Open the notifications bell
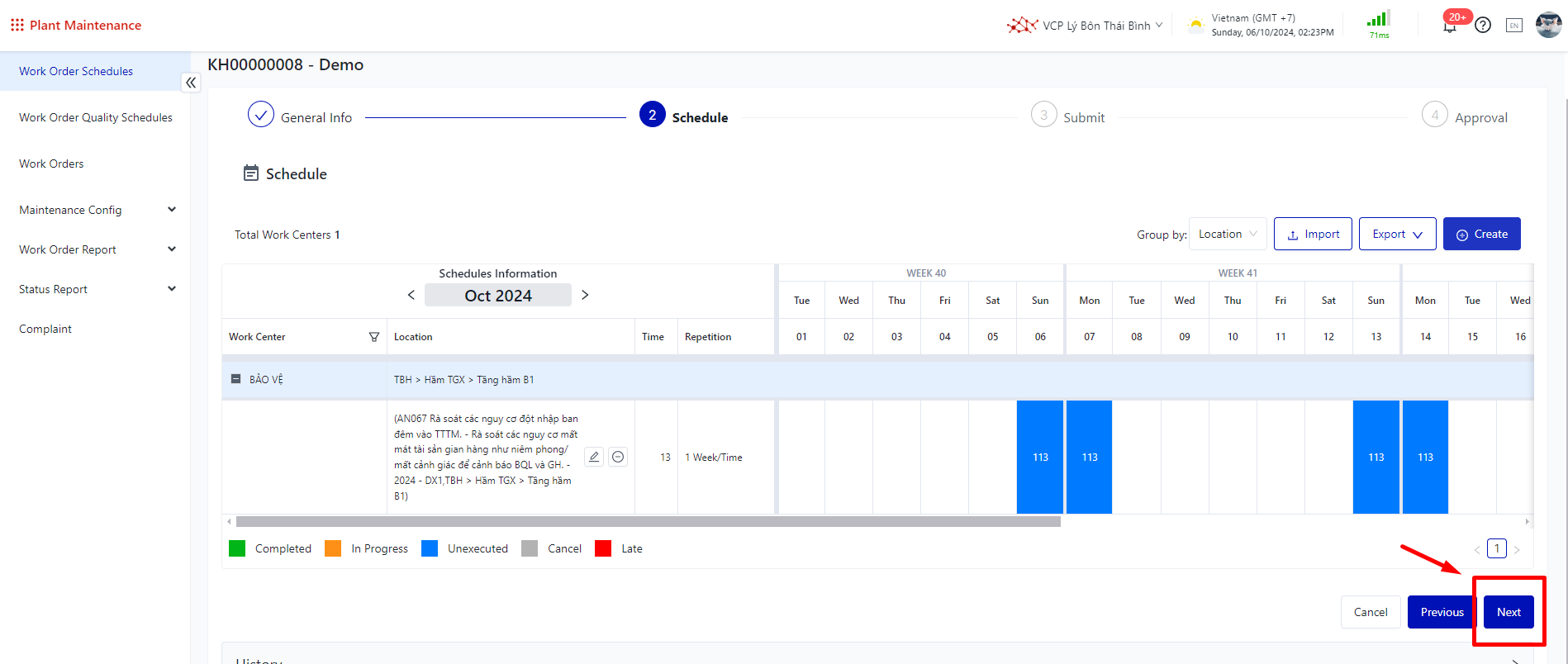 pyautogui.click(x=1449, y=26)
